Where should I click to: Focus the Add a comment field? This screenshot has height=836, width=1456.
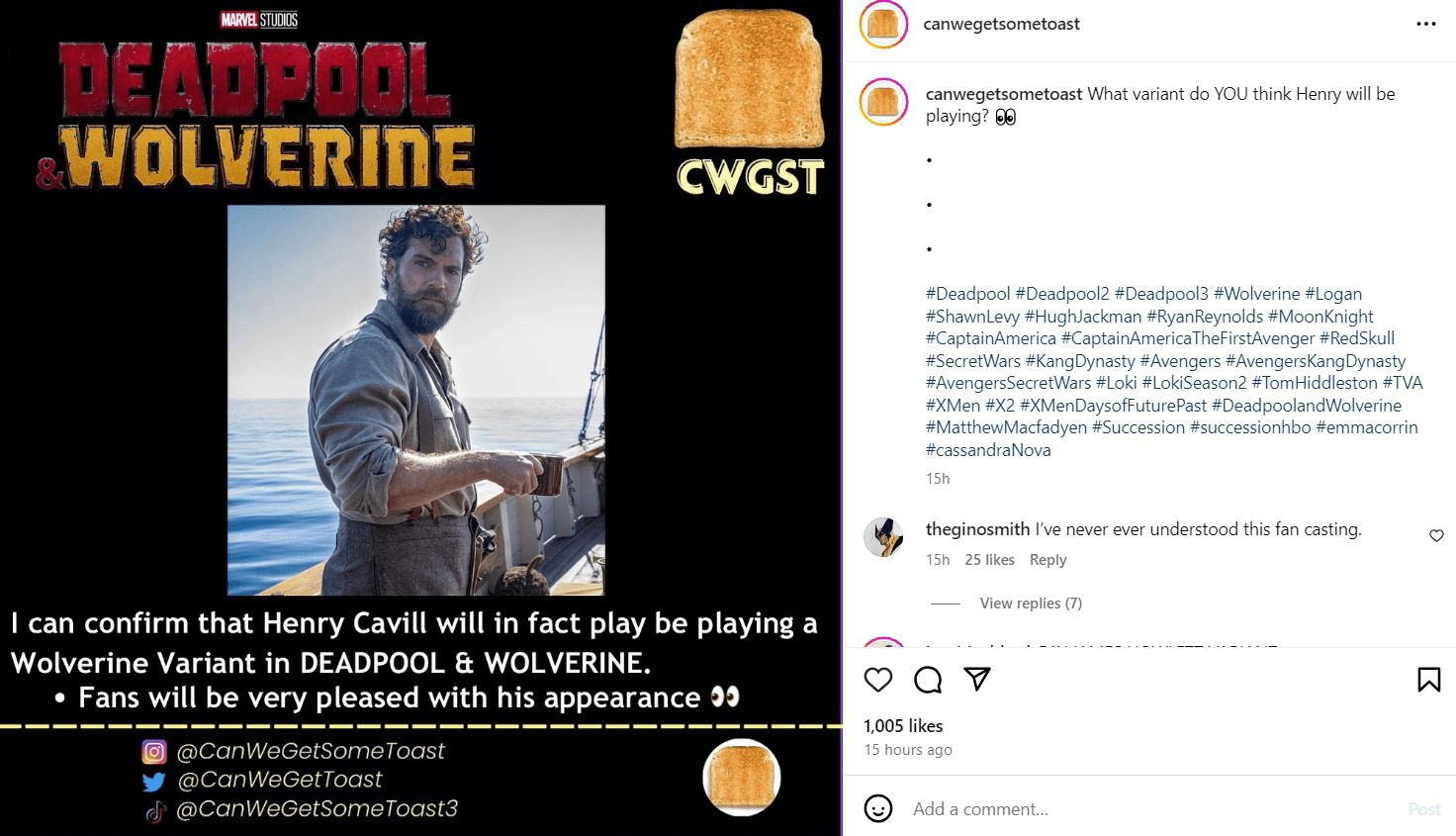pos(1153,809)
